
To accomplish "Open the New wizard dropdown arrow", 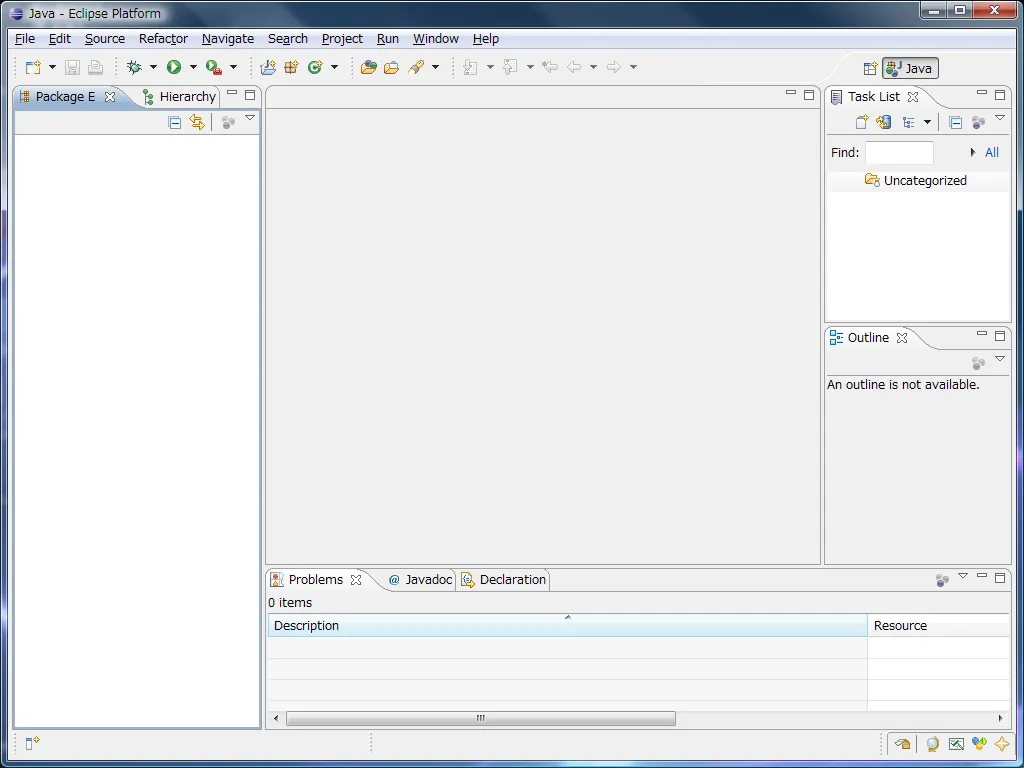I will [52, 67].
